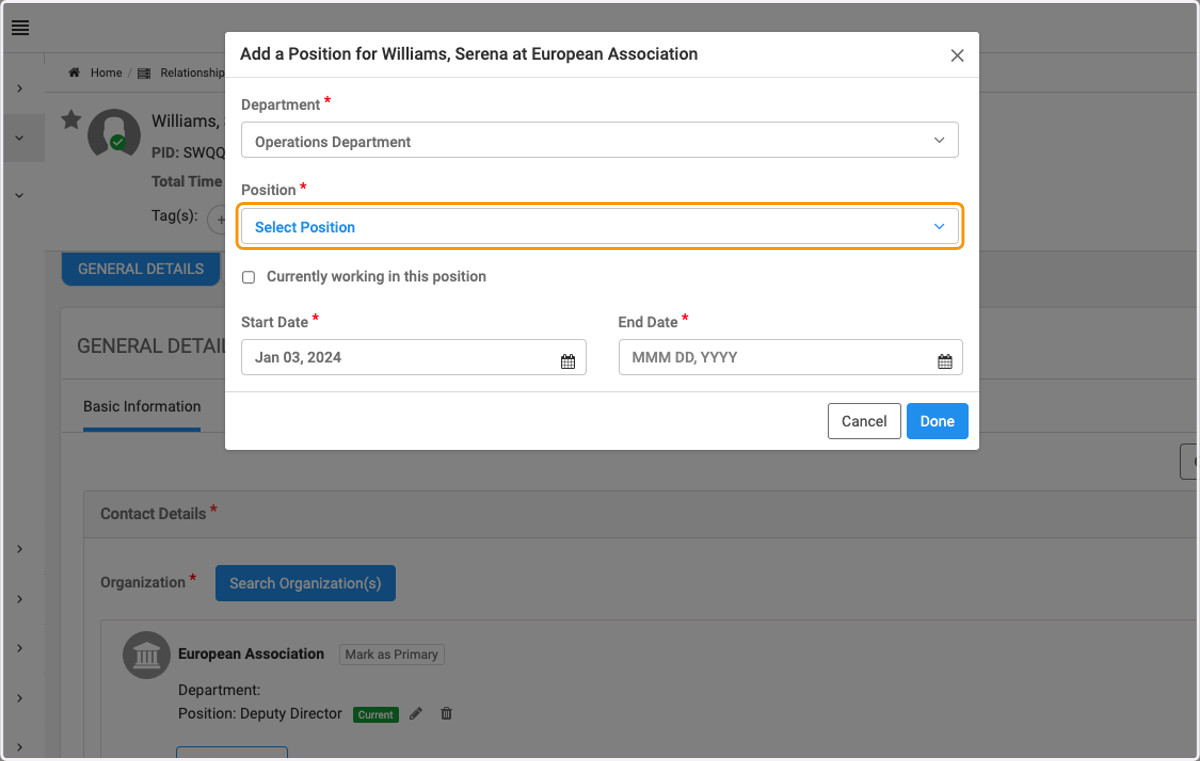Select the Basic Information tab
Screen dimensions: 1200x761
(x=142, y=407)
